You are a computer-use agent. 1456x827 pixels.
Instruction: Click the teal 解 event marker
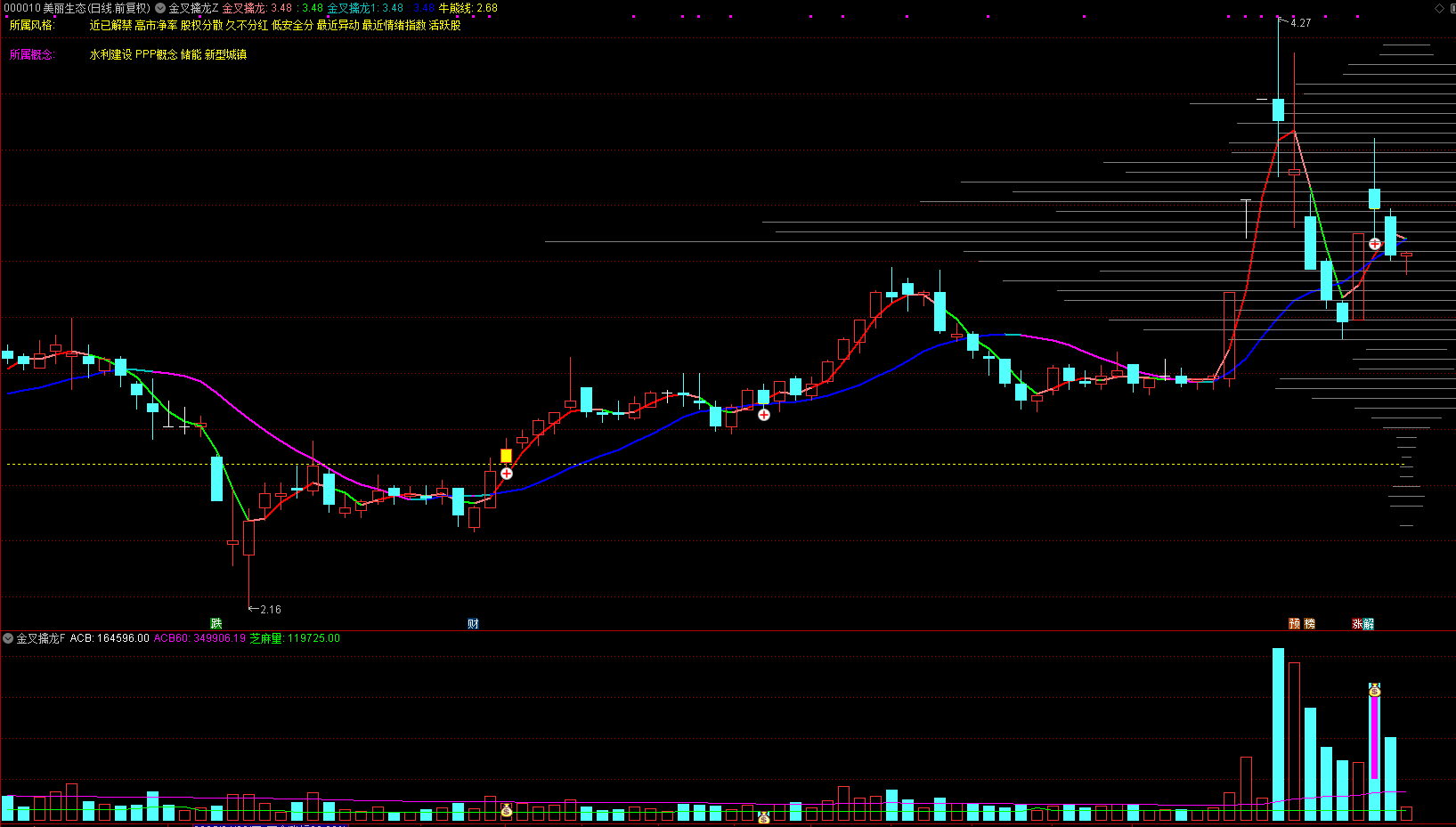point(1369,623)
